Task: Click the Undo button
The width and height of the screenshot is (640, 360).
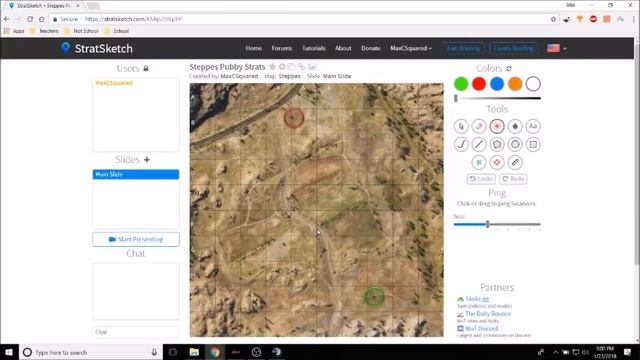Action: [x=481, y=179]
